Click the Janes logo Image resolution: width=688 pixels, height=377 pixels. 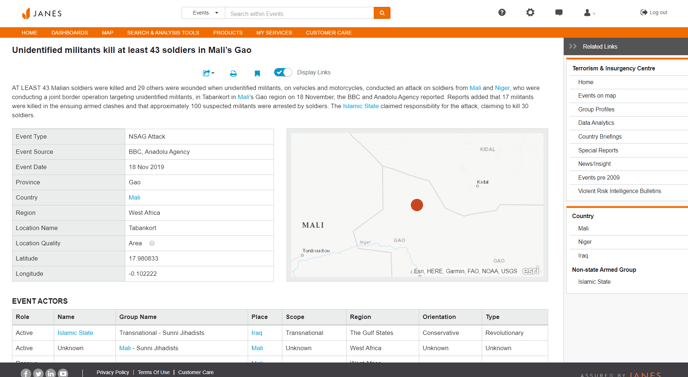pyautogui.click(x=42, y=14)
